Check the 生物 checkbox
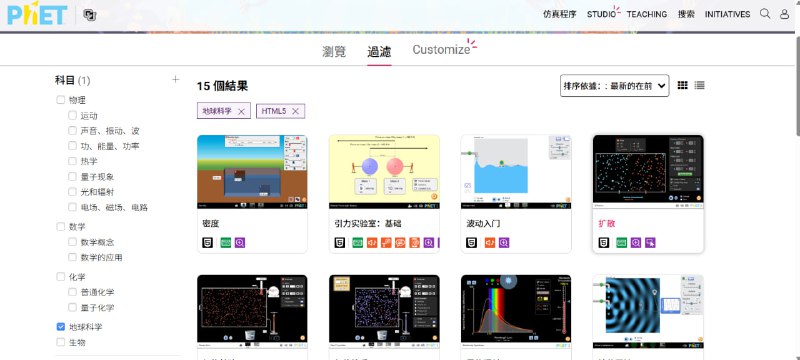The image size is (800, 360). 61,342
